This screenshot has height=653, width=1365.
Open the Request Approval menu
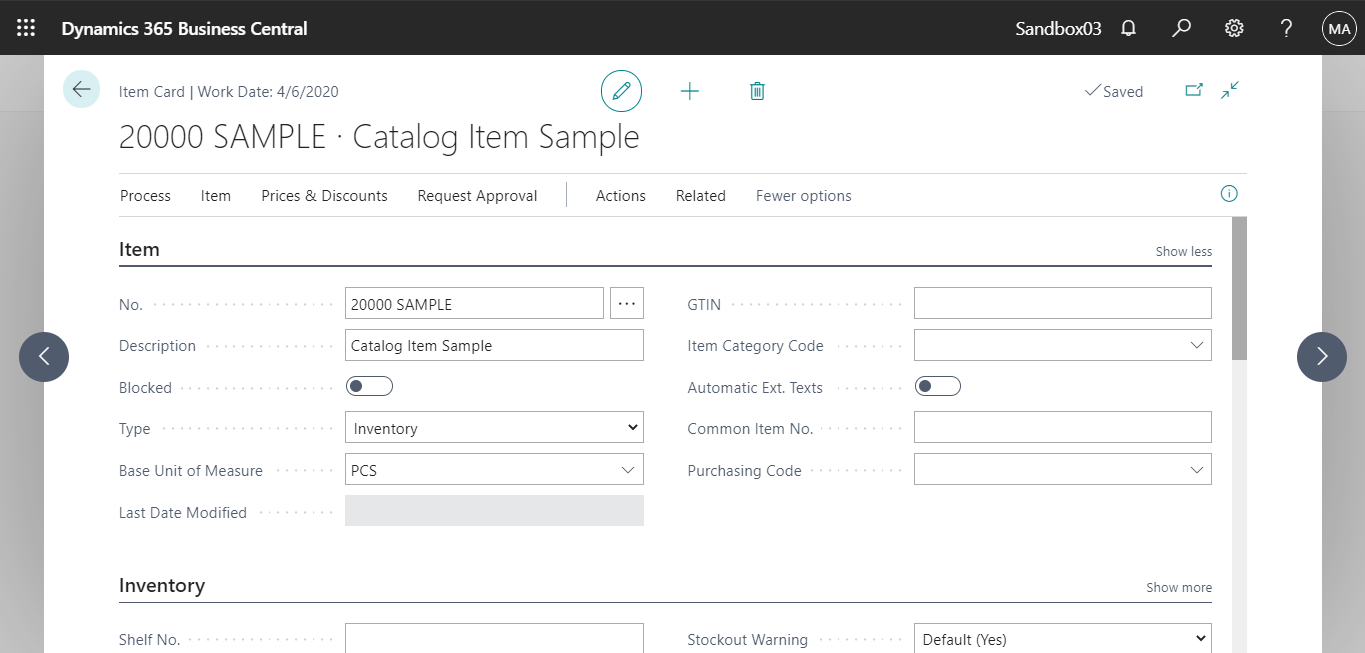(477, 195)
